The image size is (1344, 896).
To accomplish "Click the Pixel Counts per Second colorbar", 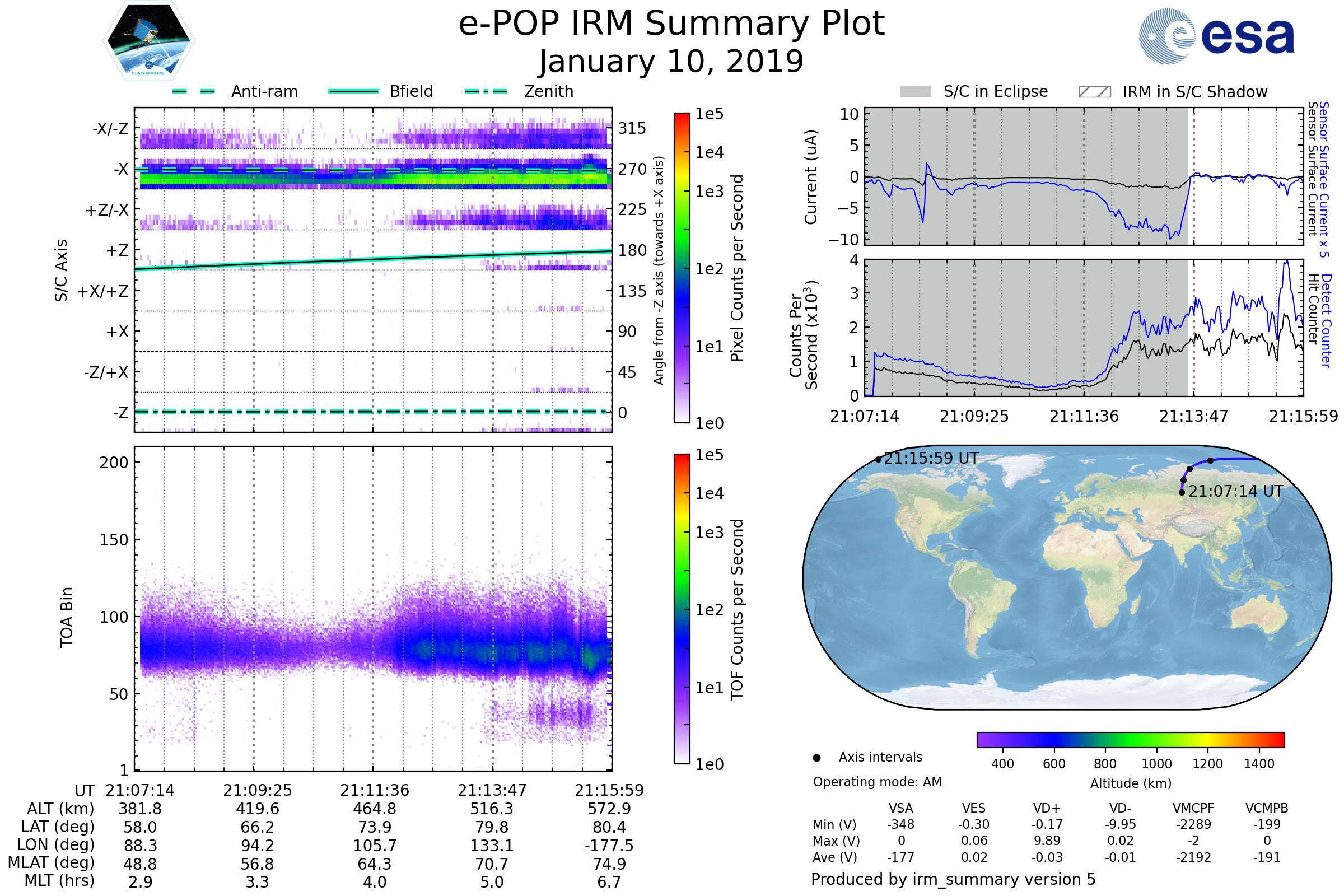I will coord(682,268).
